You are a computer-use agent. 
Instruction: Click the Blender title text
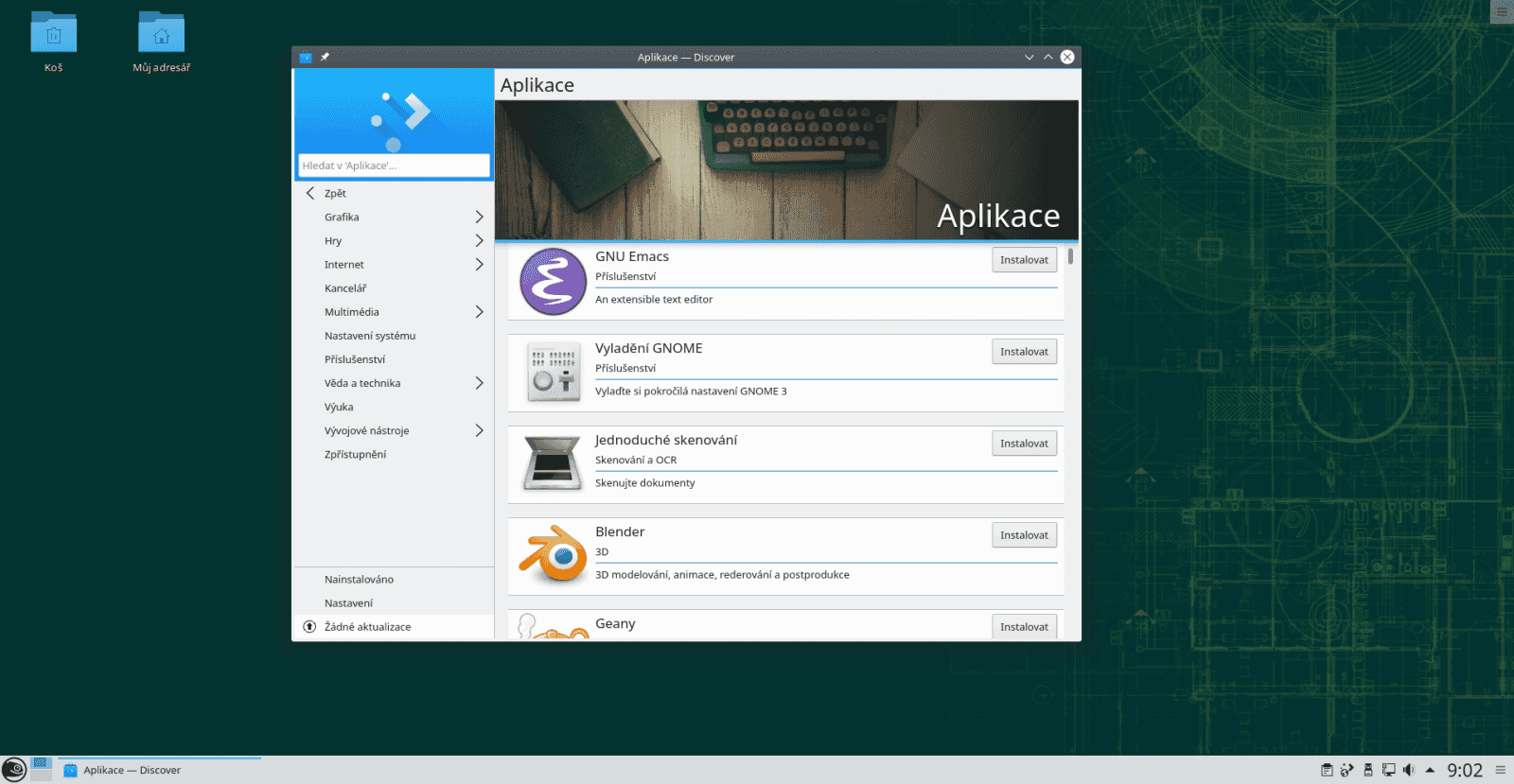click(620, 531)
